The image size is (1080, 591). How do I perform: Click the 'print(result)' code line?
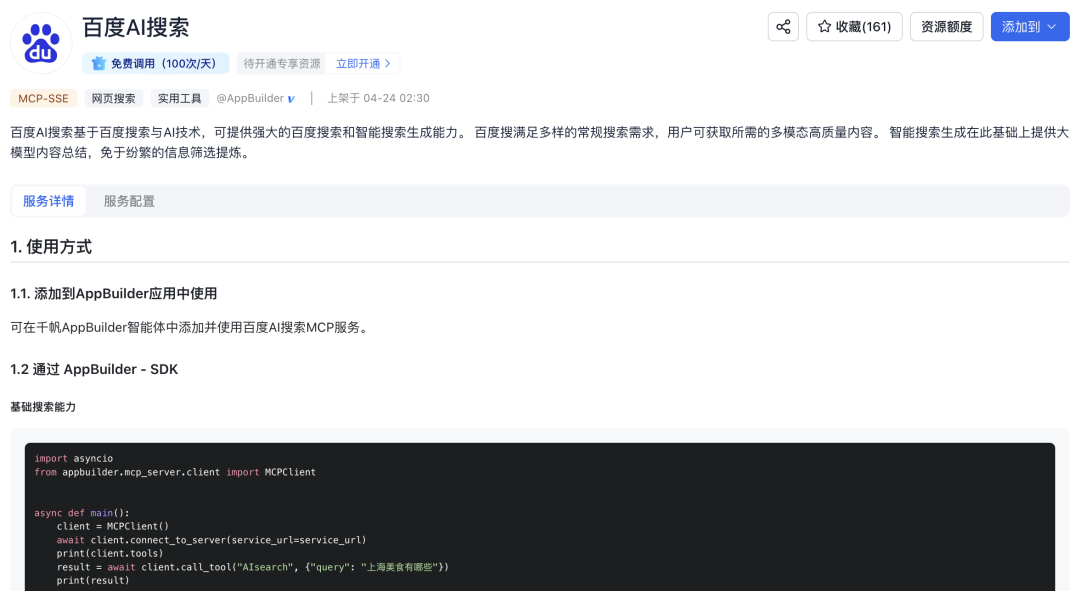tap(93, 581)
